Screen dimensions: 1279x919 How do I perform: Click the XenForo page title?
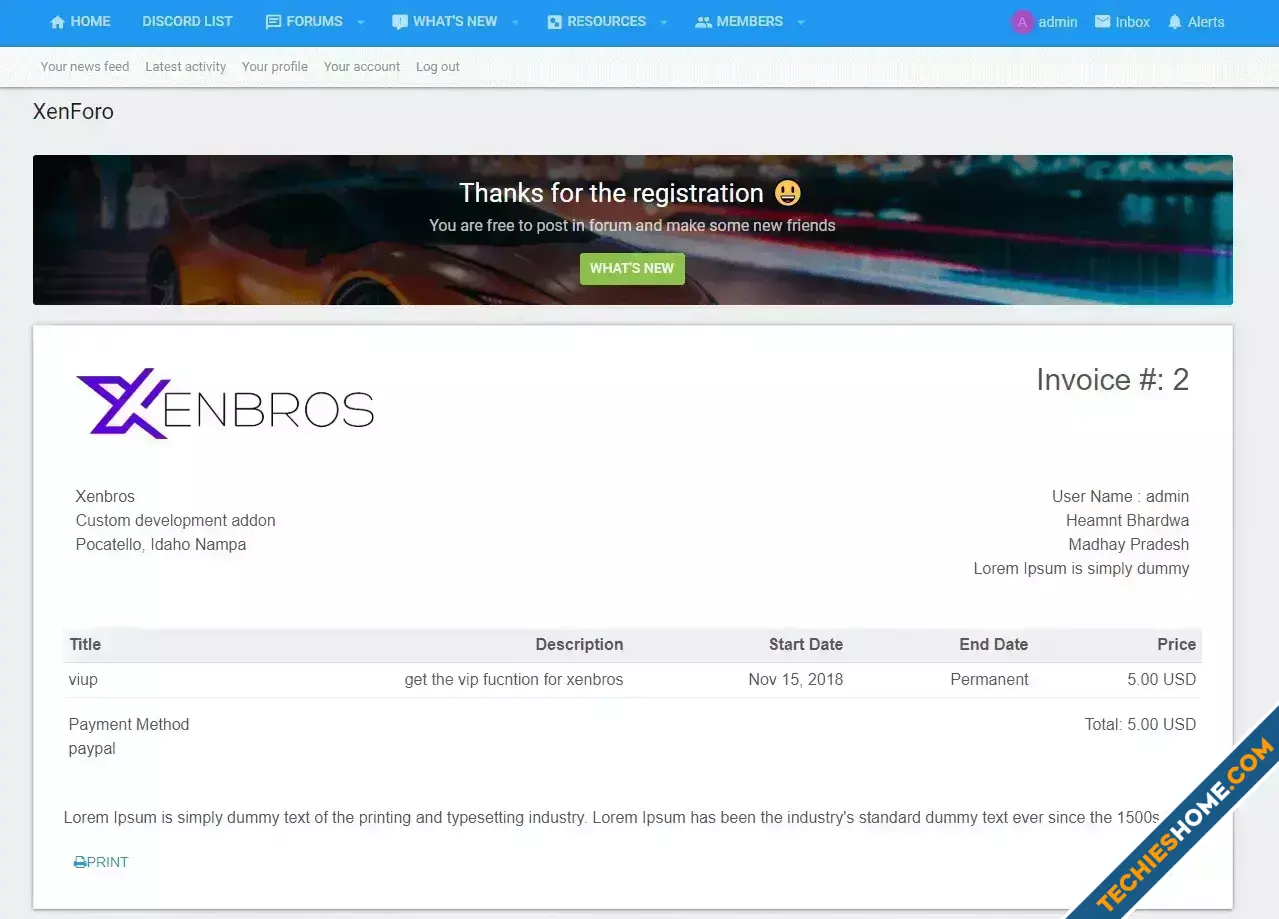(x=73, y=112)
